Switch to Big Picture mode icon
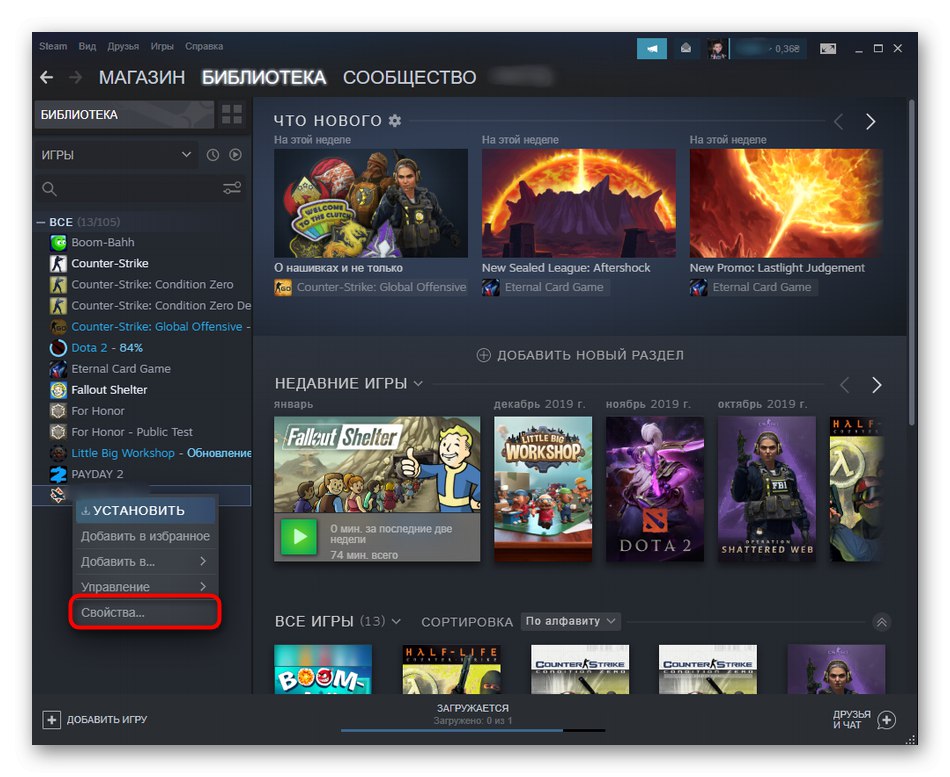The image size is (950, 777). coord(828,48)
